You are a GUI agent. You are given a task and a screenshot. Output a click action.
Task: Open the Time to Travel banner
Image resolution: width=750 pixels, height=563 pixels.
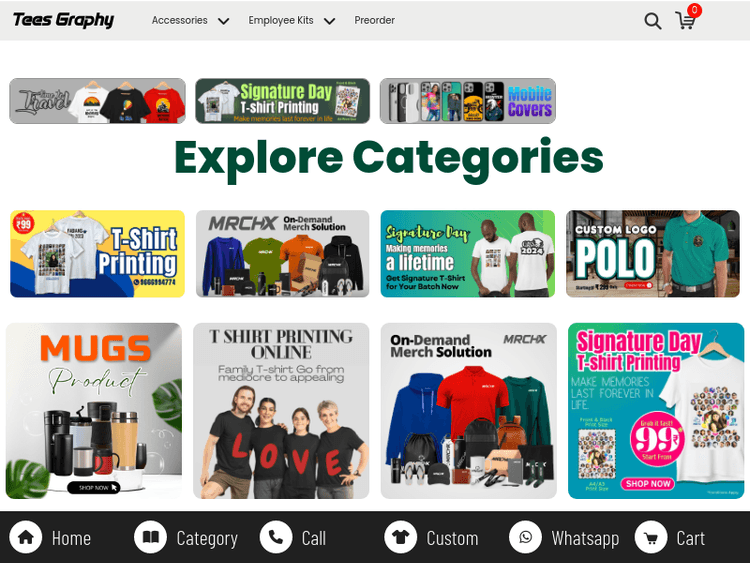tap(98, 101)
